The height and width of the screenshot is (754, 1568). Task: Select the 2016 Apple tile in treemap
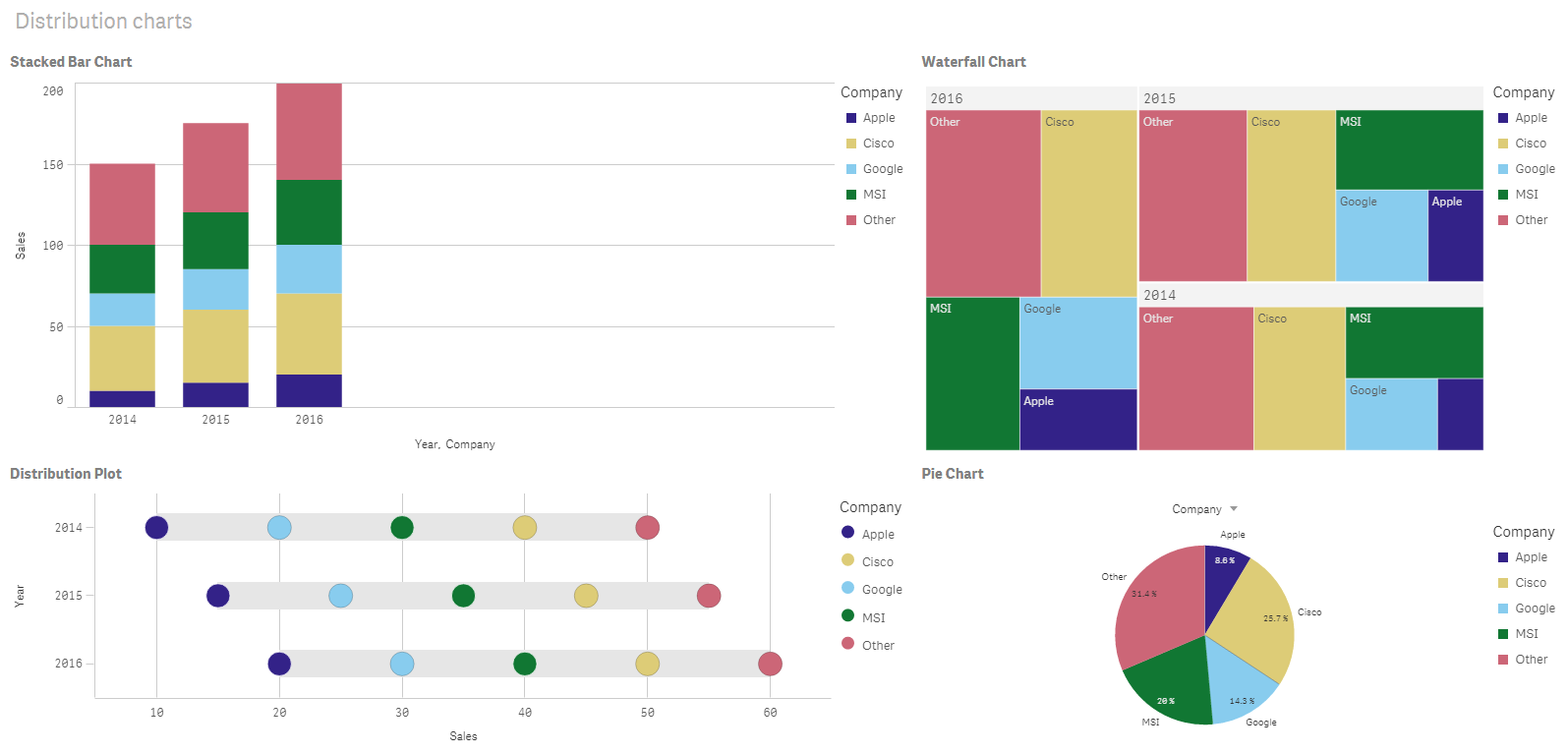coord(1078,420)
